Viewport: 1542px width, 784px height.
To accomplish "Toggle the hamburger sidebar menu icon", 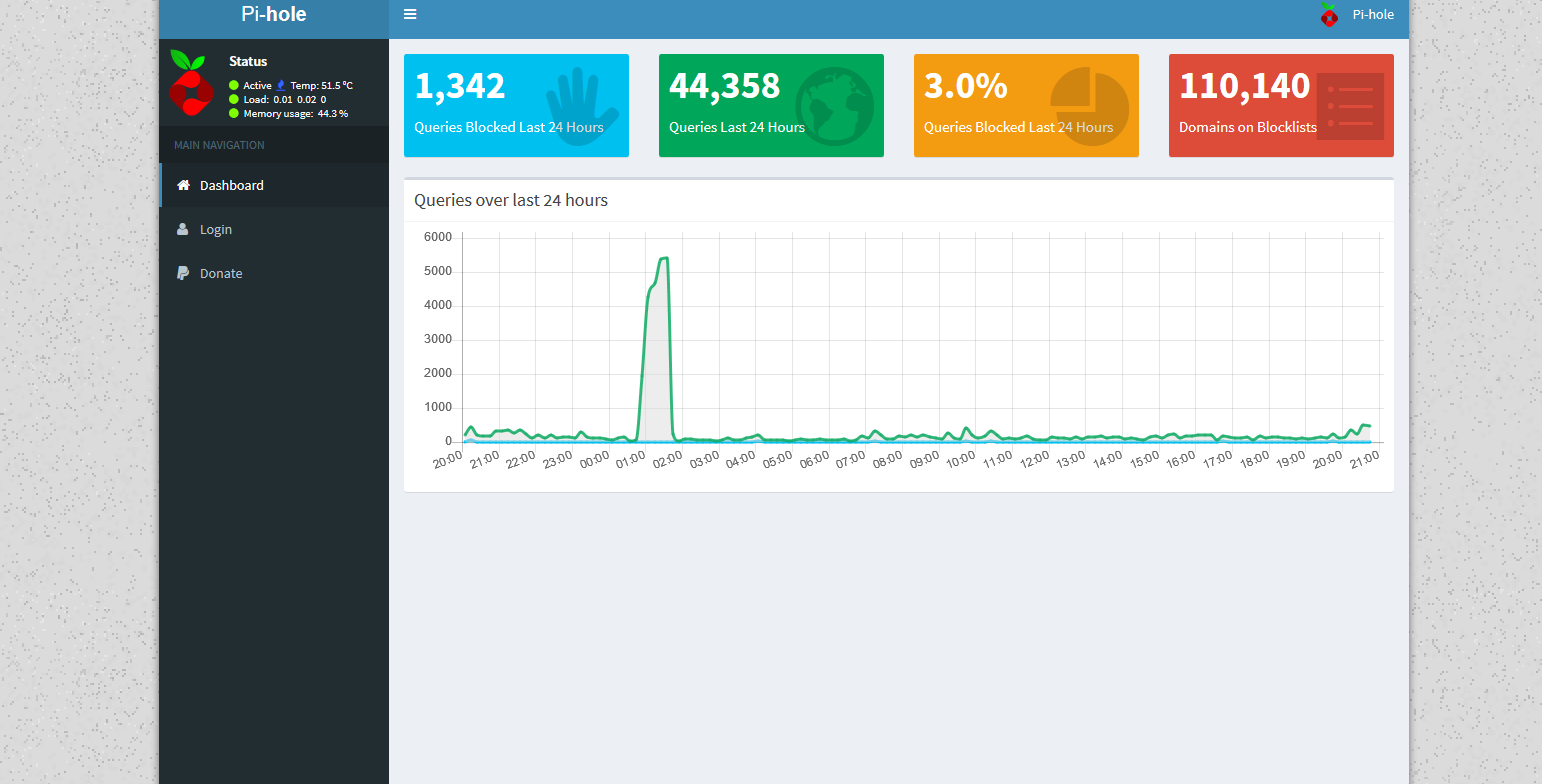I will (410, 14).
